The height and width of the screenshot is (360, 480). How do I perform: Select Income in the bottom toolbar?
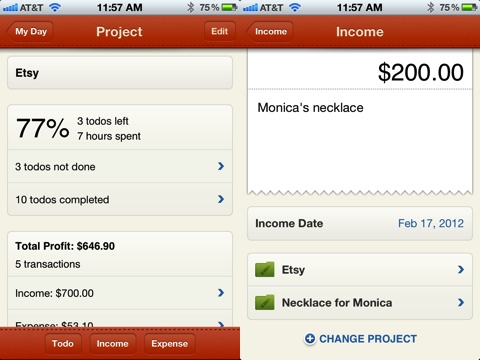113,343
